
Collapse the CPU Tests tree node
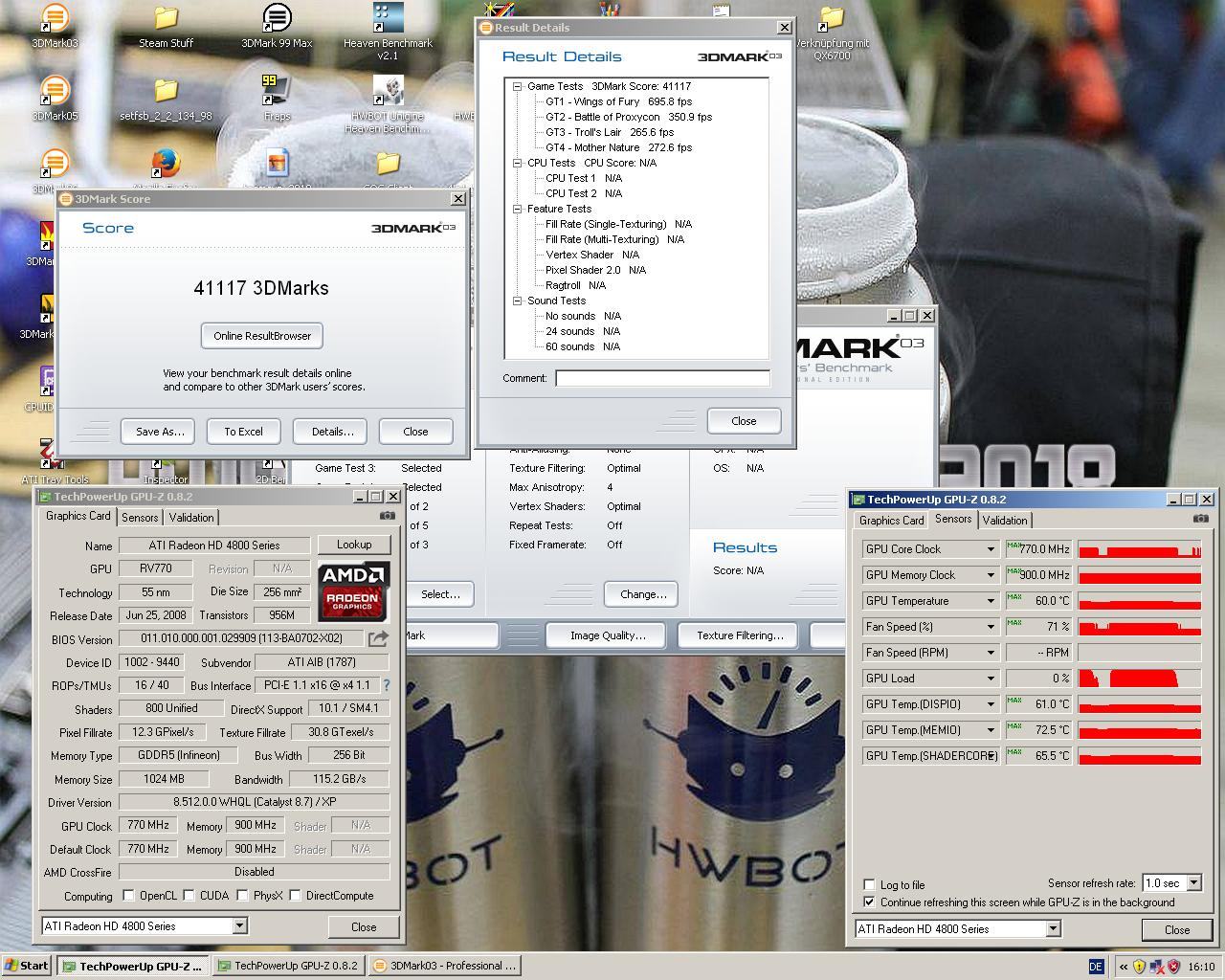(x=518, y=163)
